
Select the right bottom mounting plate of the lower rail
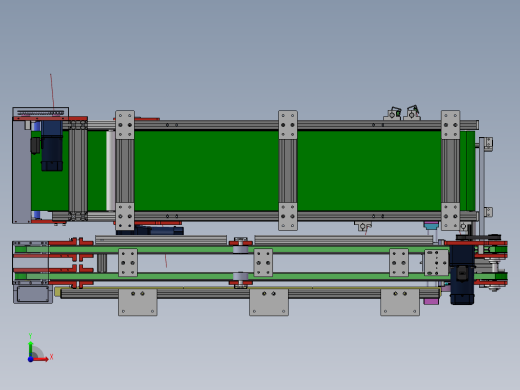point(400,302)
